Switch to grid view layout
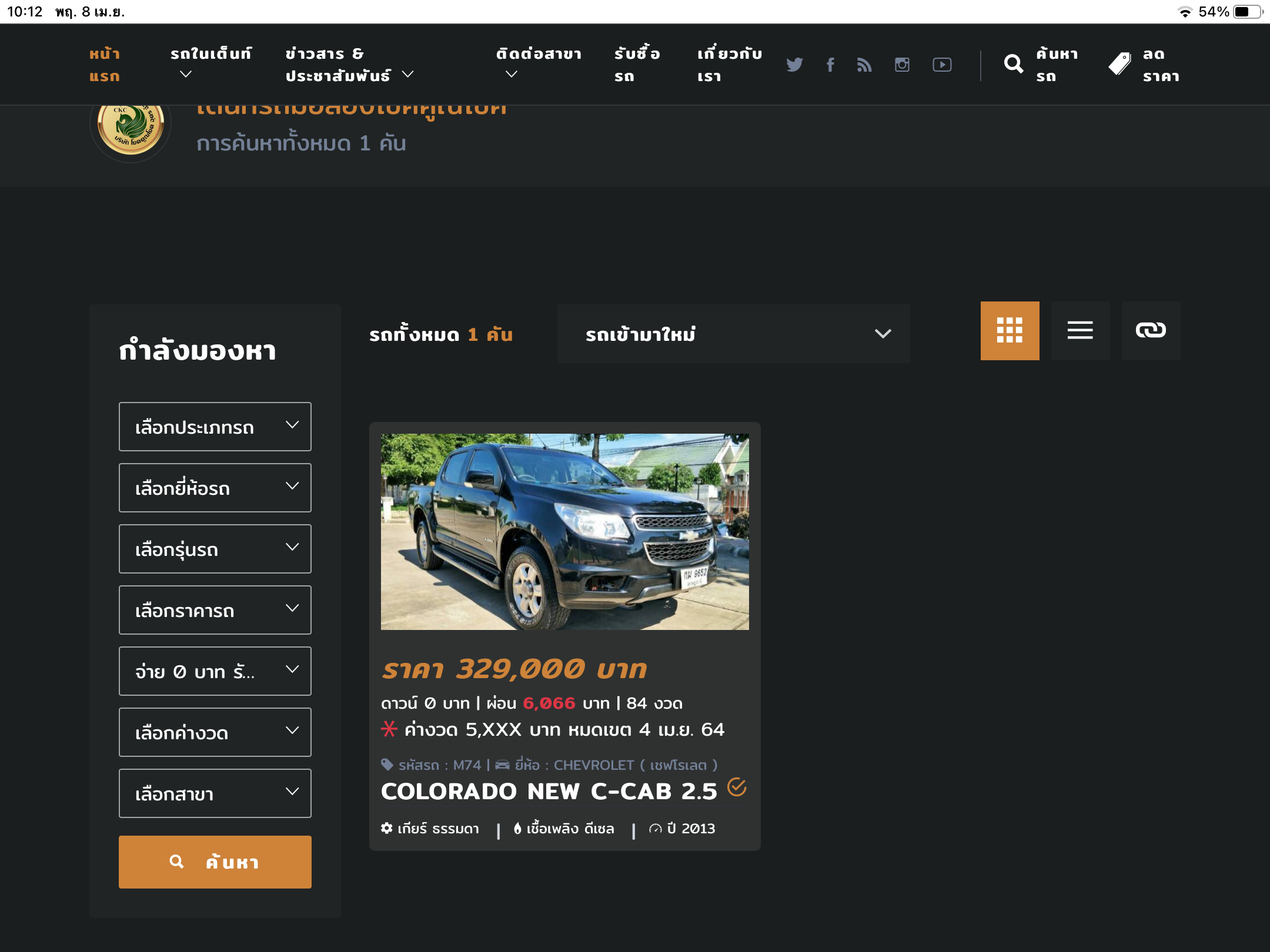 pos(1010,331)
